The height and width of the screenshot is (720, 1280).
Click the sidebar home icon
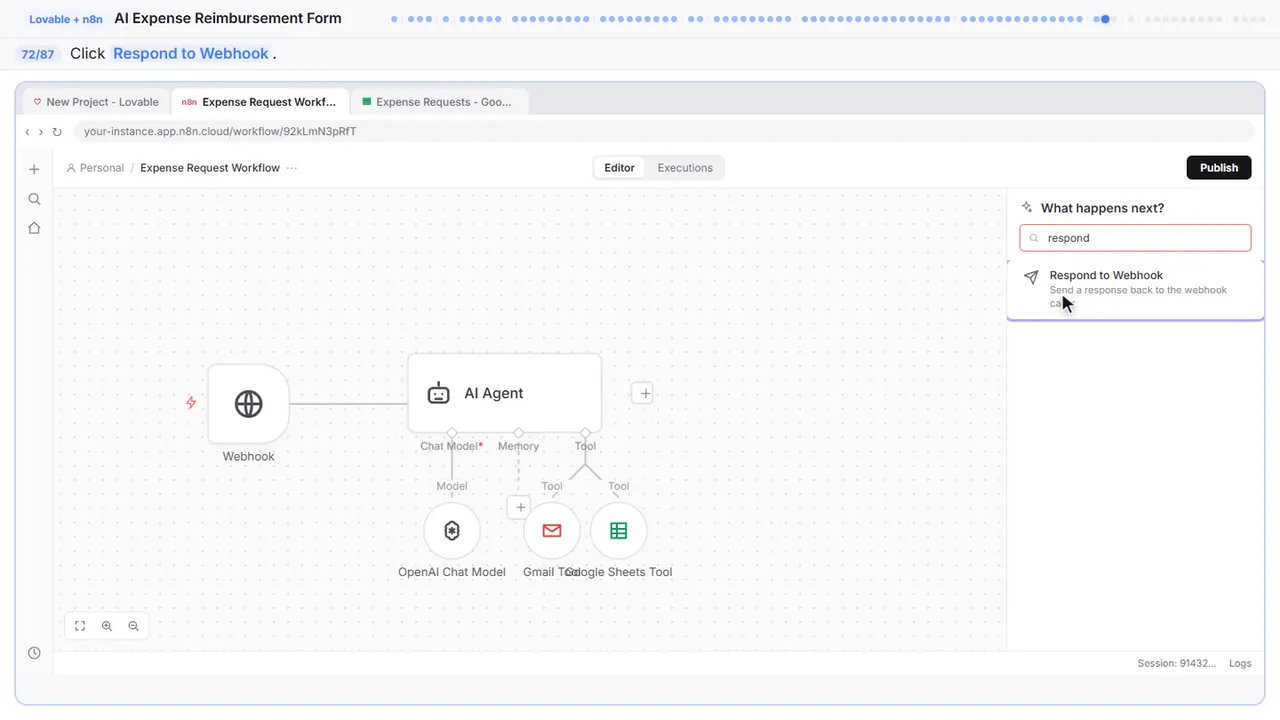34,228
